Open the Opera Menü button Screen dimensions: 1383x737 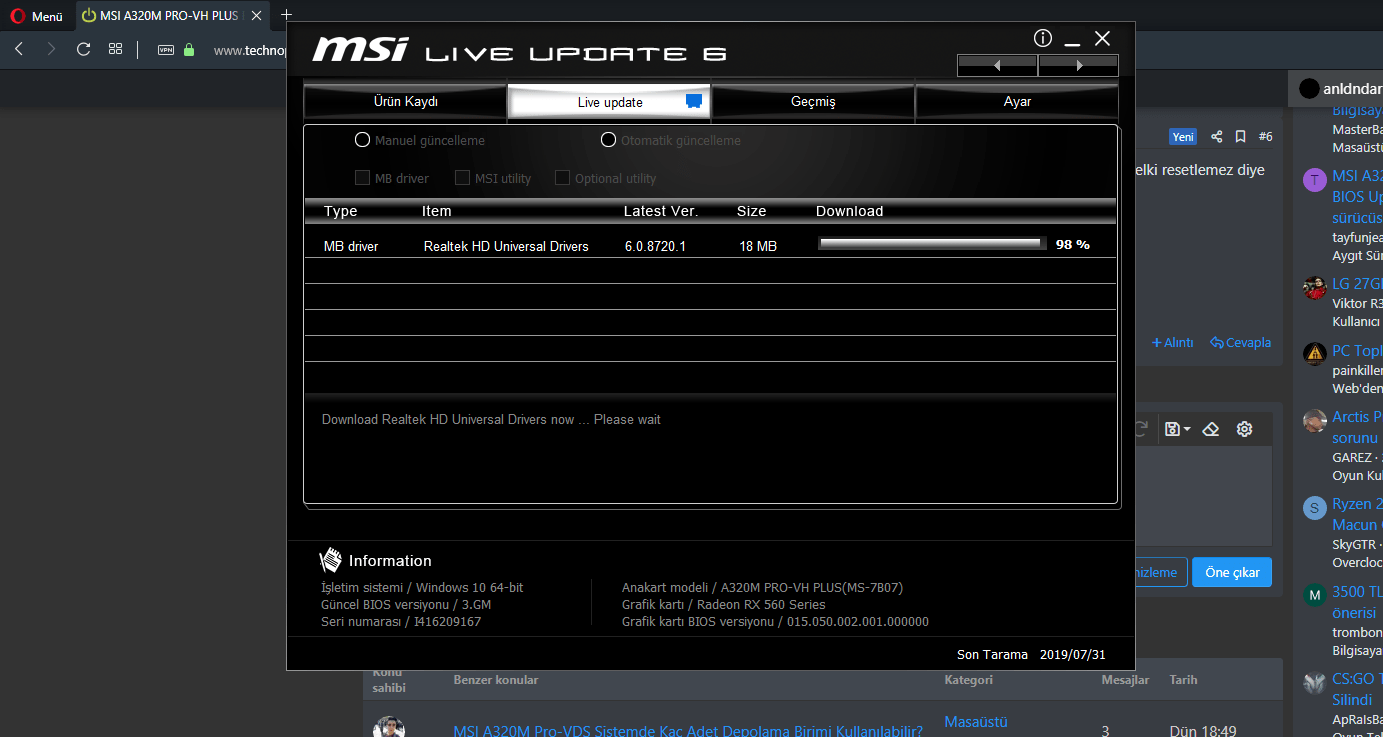37,16
